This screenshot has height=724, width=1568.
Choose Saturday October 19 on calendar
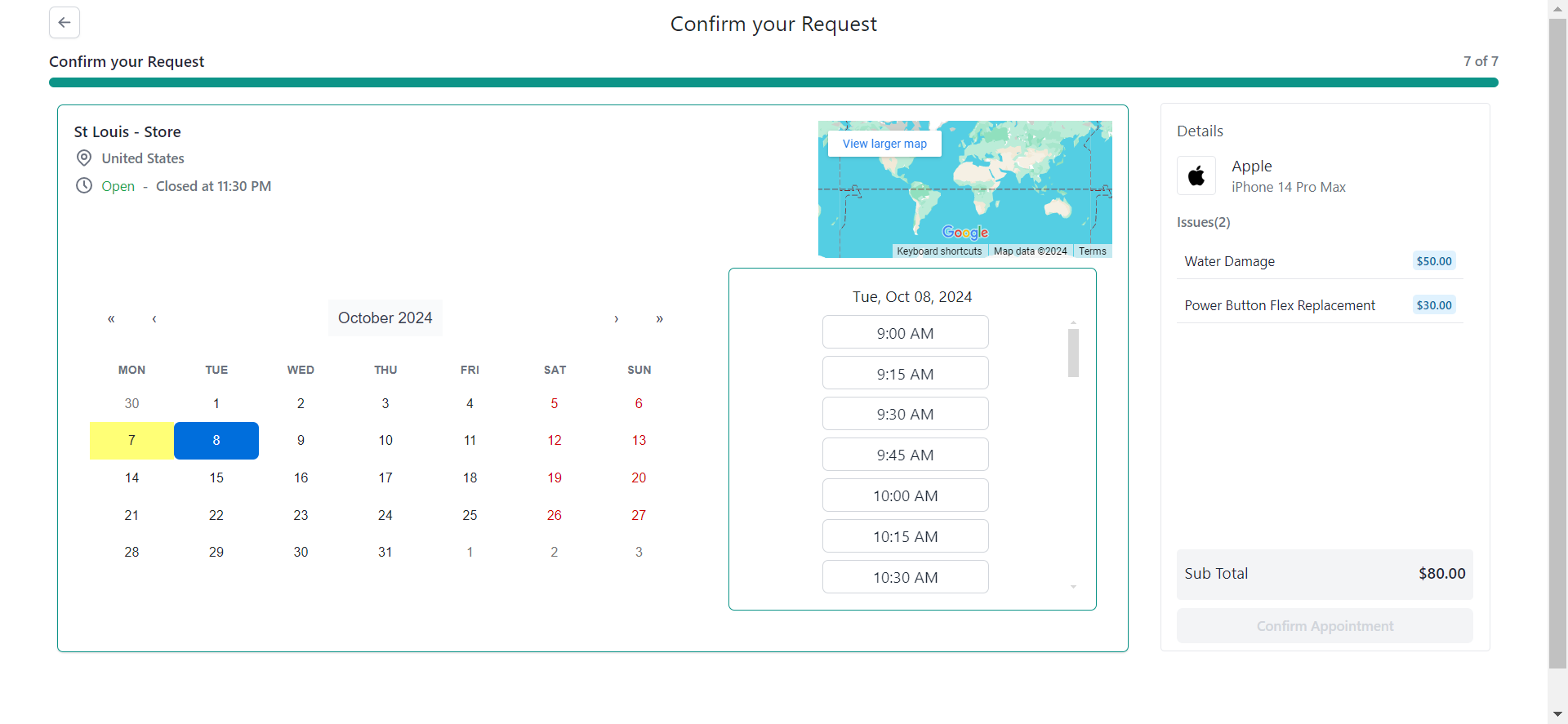(555, 477)
